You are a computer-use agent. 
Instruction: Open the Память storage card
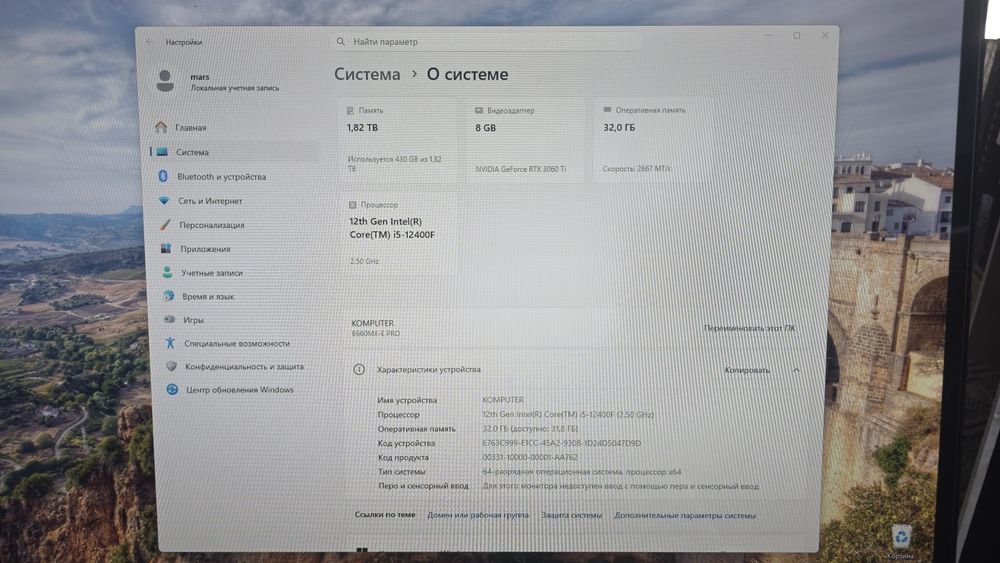398,140
